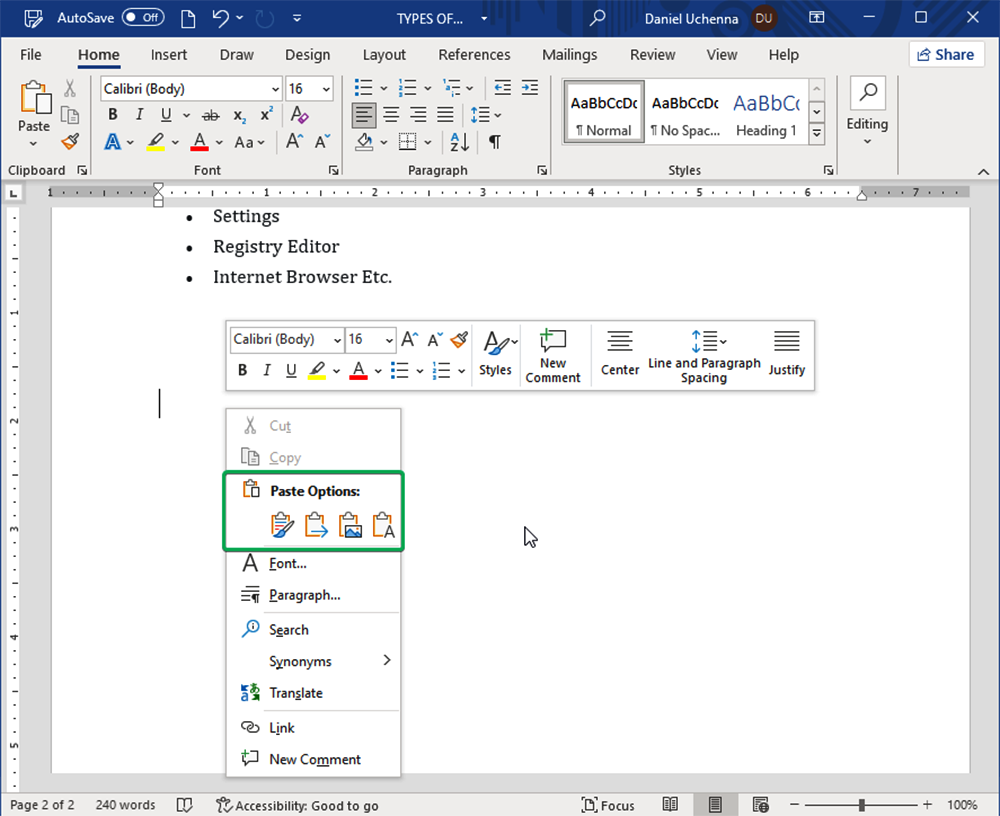The image size is (1000, 816).
Task: Click the Share button
Action: tap(946, 55)
